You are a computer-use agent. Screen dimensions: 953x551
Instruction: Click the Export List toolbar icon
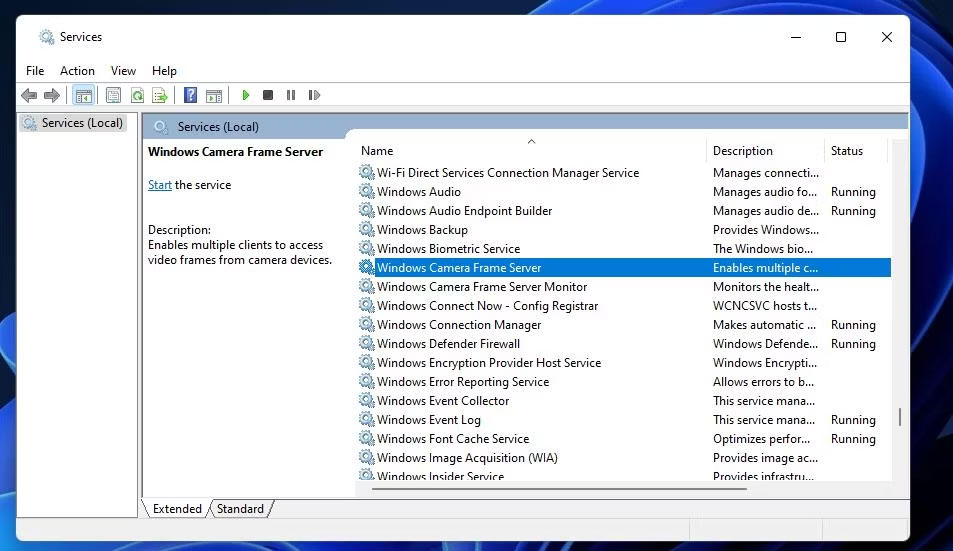160,95
